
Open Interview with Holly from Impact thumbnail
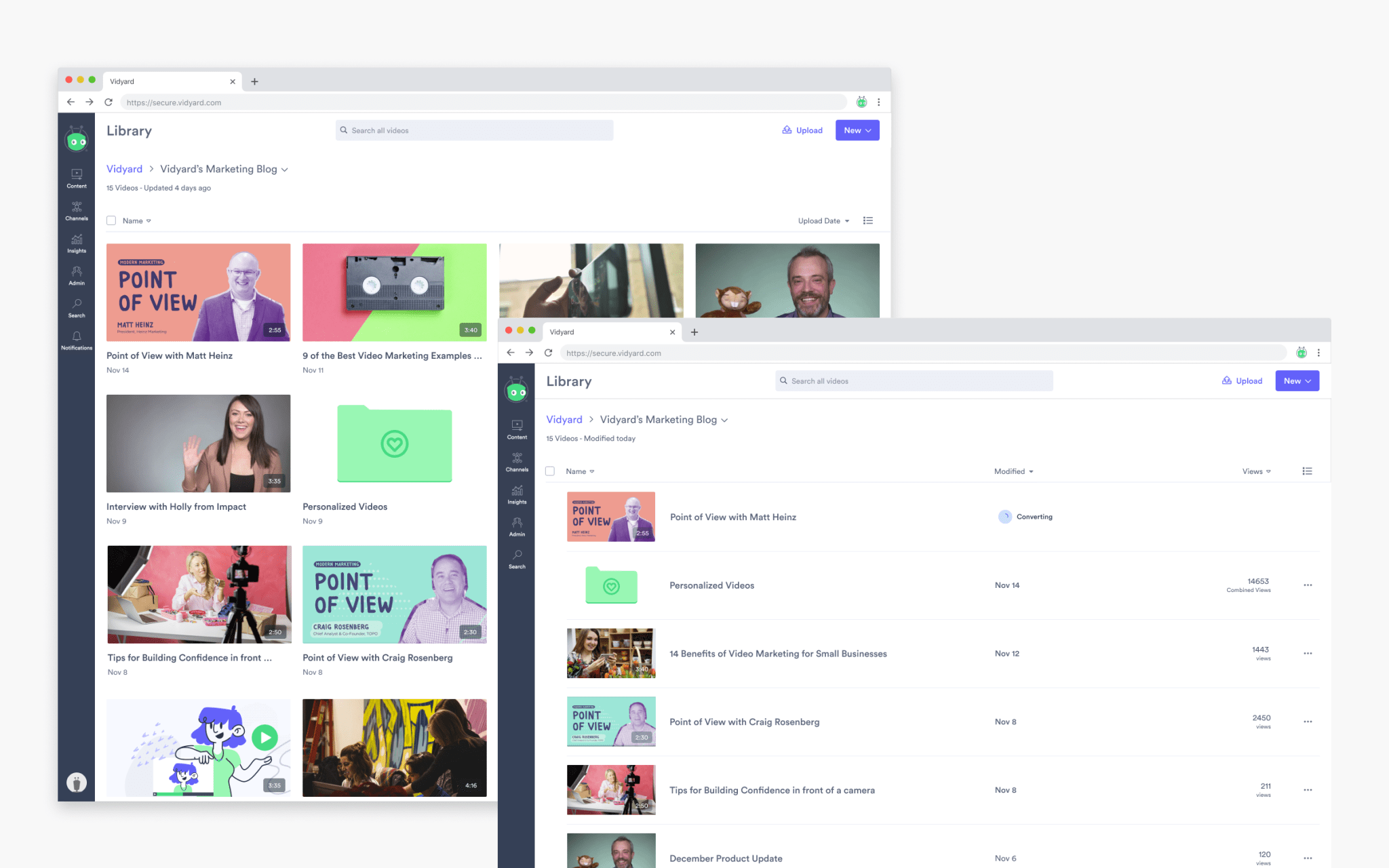(198, 443)
